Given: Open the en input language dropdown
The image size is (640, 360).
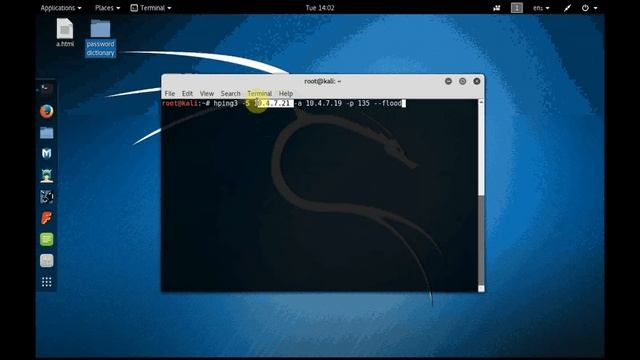Looking at the screenshot, I should (x=541, y=8).
